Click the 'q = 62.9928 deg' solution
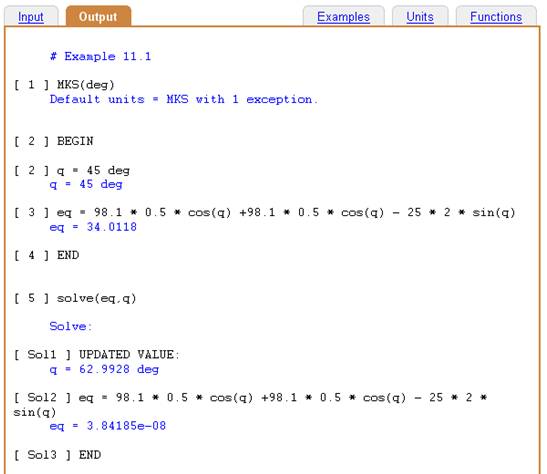Image resolution: width=547 pixels, height=474 pixels. pyautogui.click(x=104, y=369)
